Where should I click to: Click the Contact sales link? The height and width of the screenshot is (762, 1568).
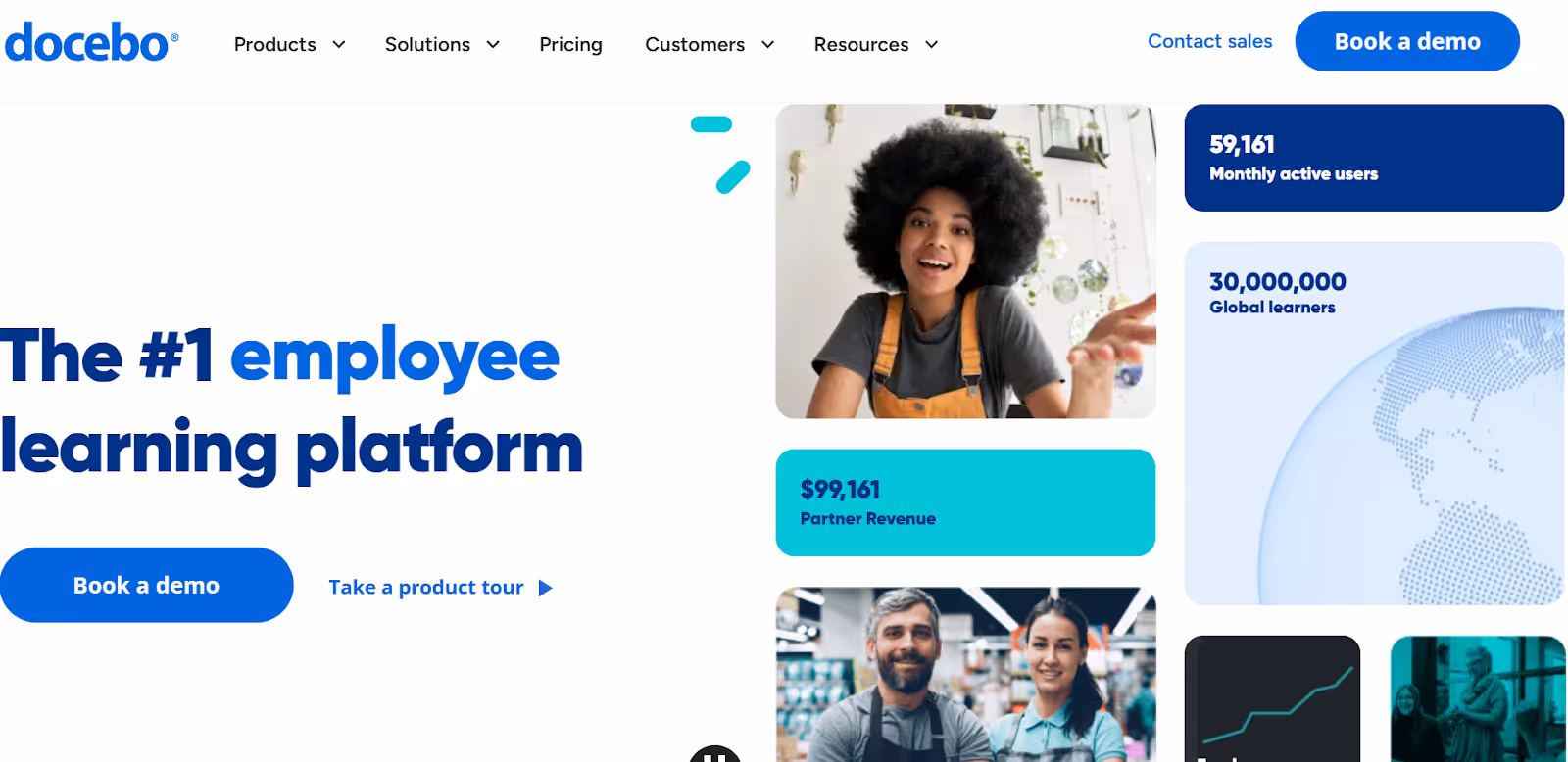(1209, 41)
